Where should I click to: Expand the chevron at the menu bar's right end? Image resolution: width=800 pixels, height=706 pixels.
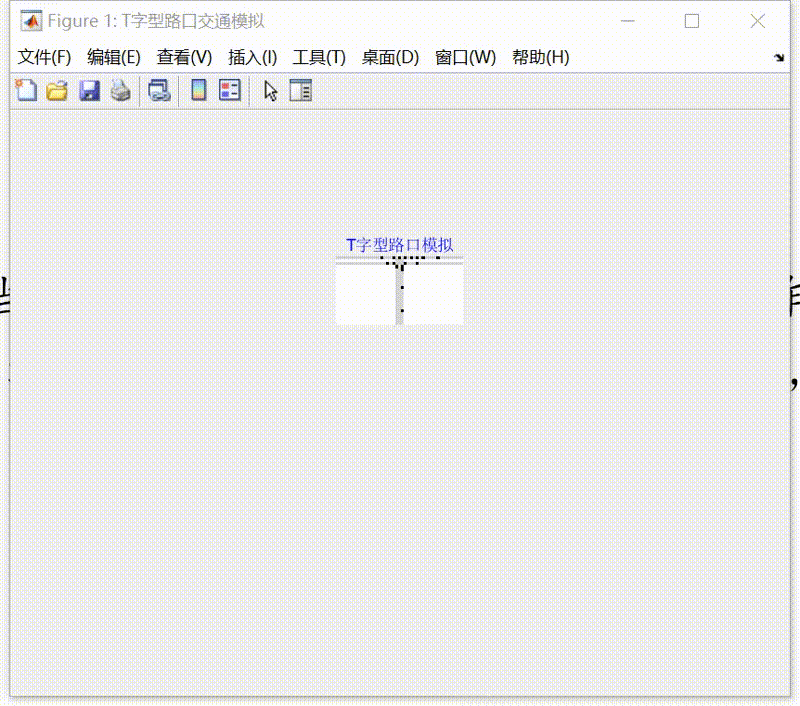coord(780,57)
